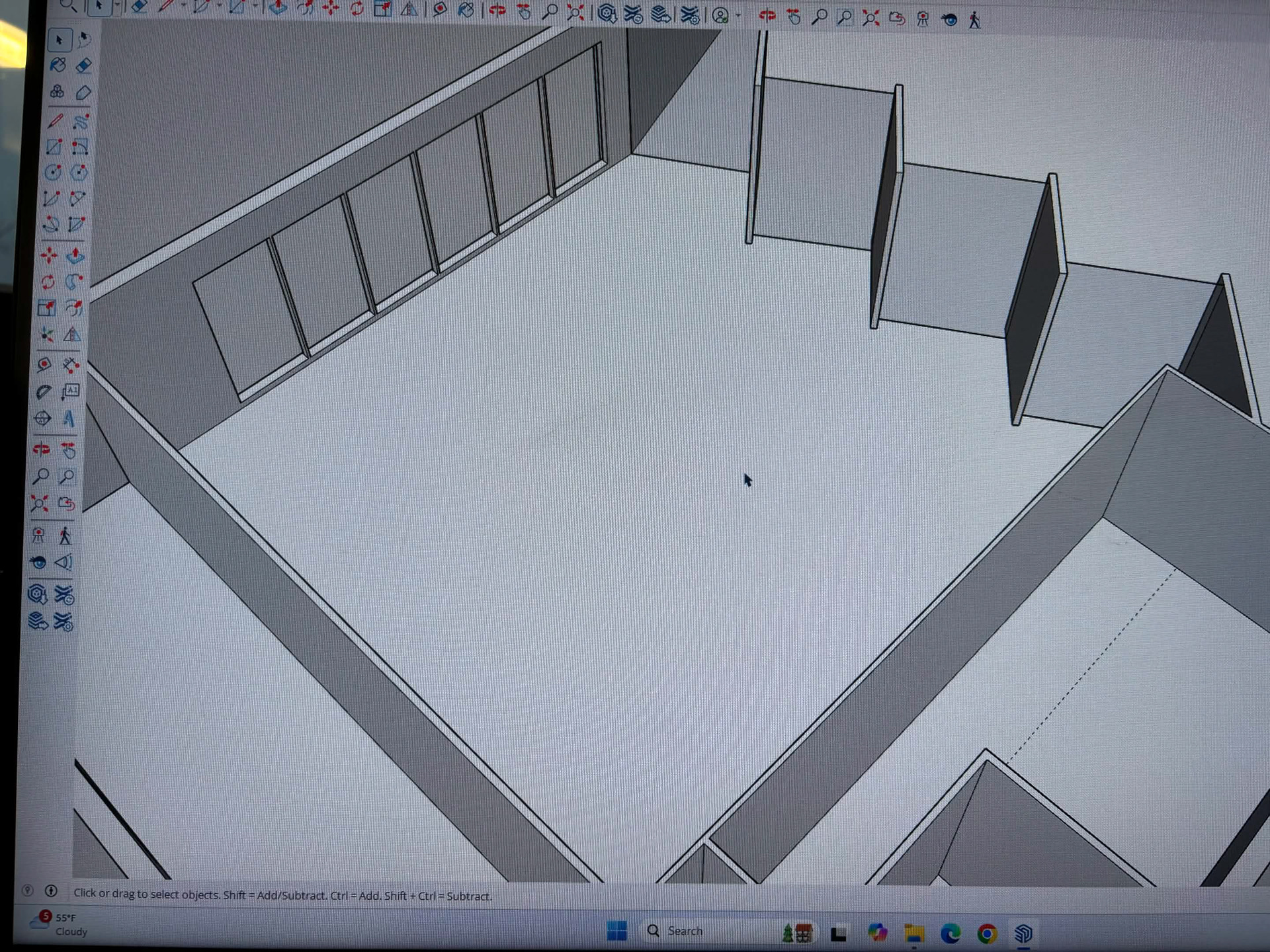The image size is (1270, 952).
Task: Select the Tag tool in left toolbar
Action: tap(83, 92)
